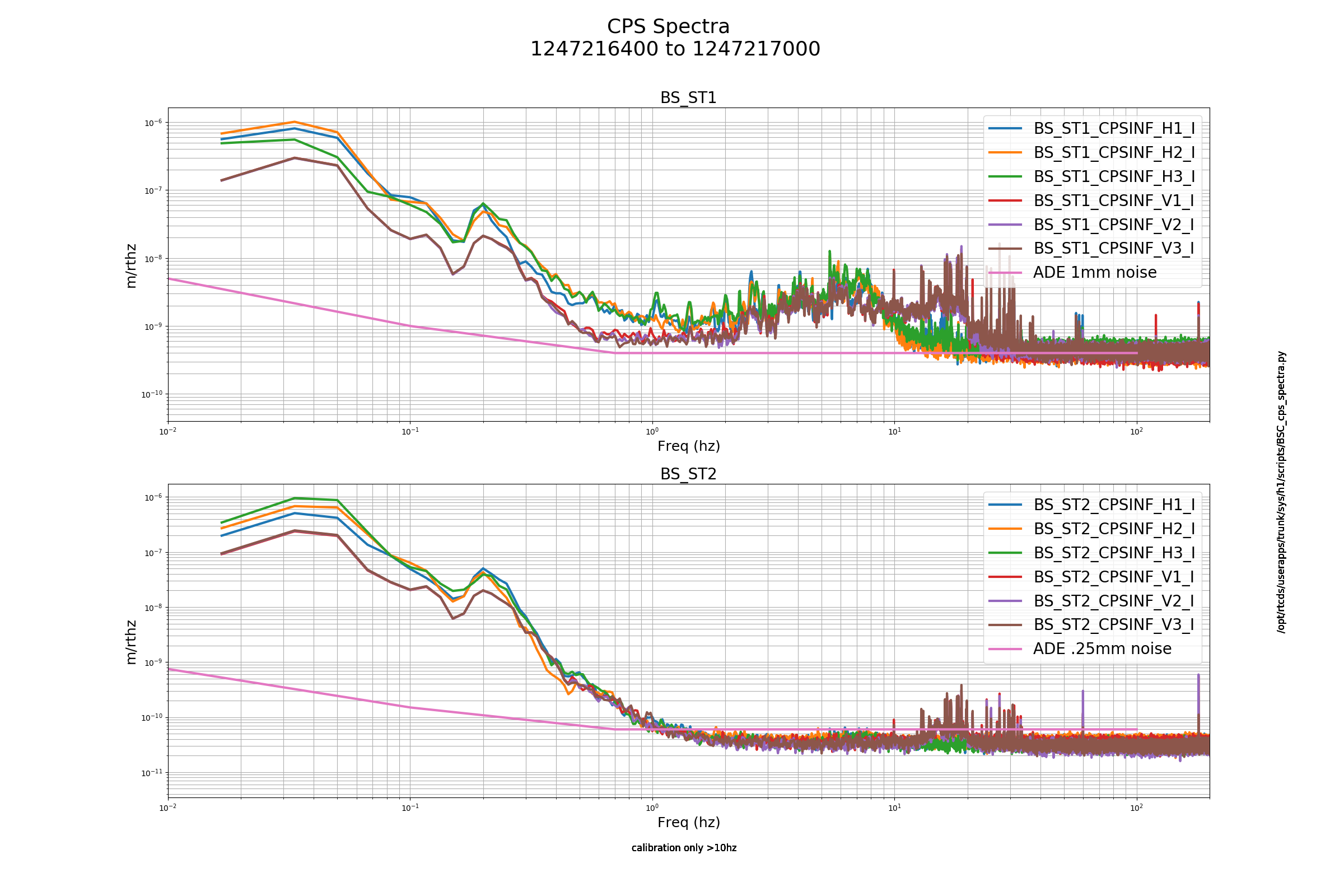Screen dimensions: 1344x896
Task: Click 'Freq (hz)' axis label under BS_ST2 plot
Action: tap(689, 823)
